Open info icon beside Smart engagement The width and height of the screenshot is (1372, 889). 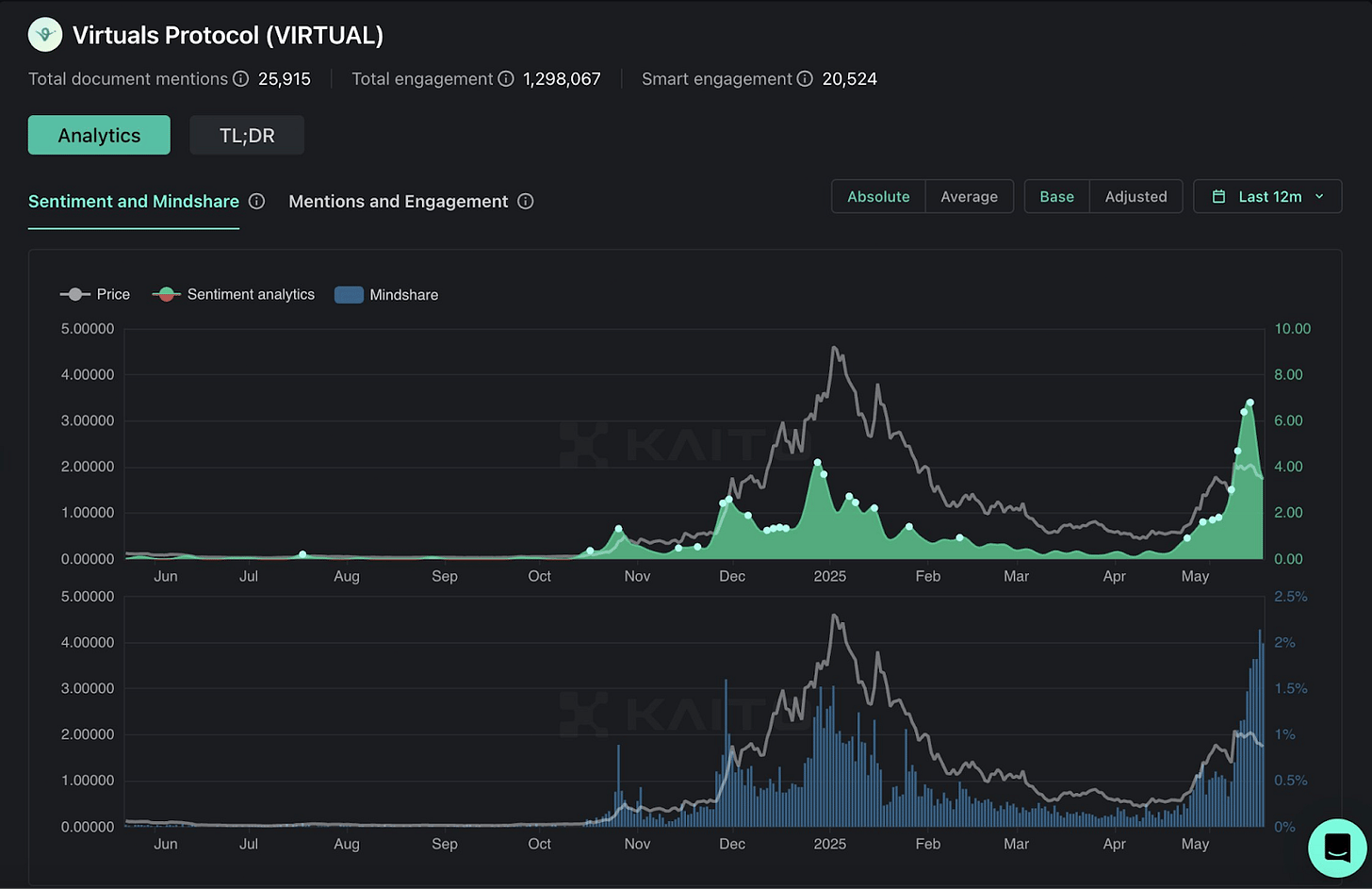[x=805, y=79]
